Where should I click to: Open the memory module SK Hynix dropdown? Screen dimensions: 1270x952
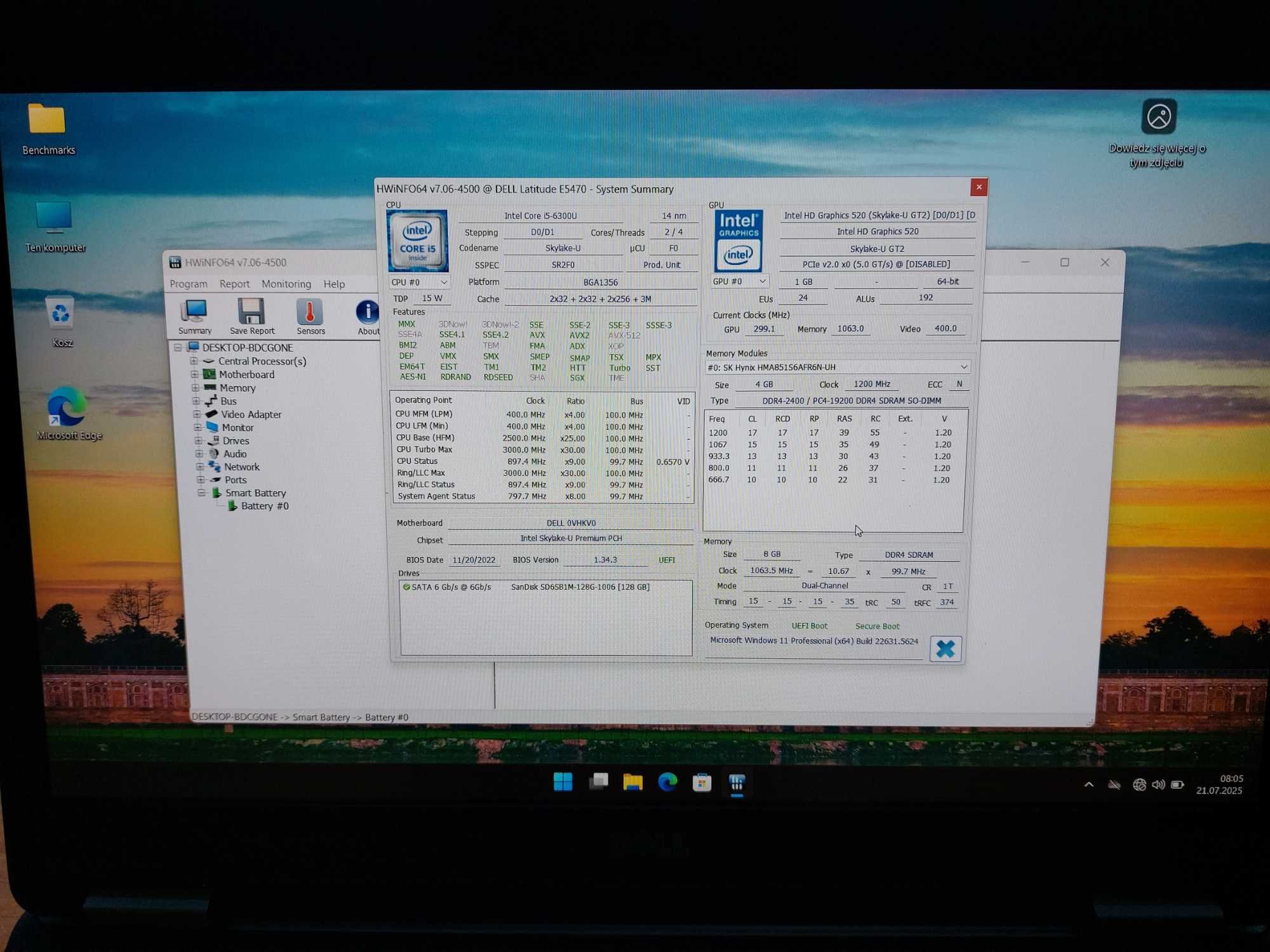pyautogui.click(x=838, y=367)
